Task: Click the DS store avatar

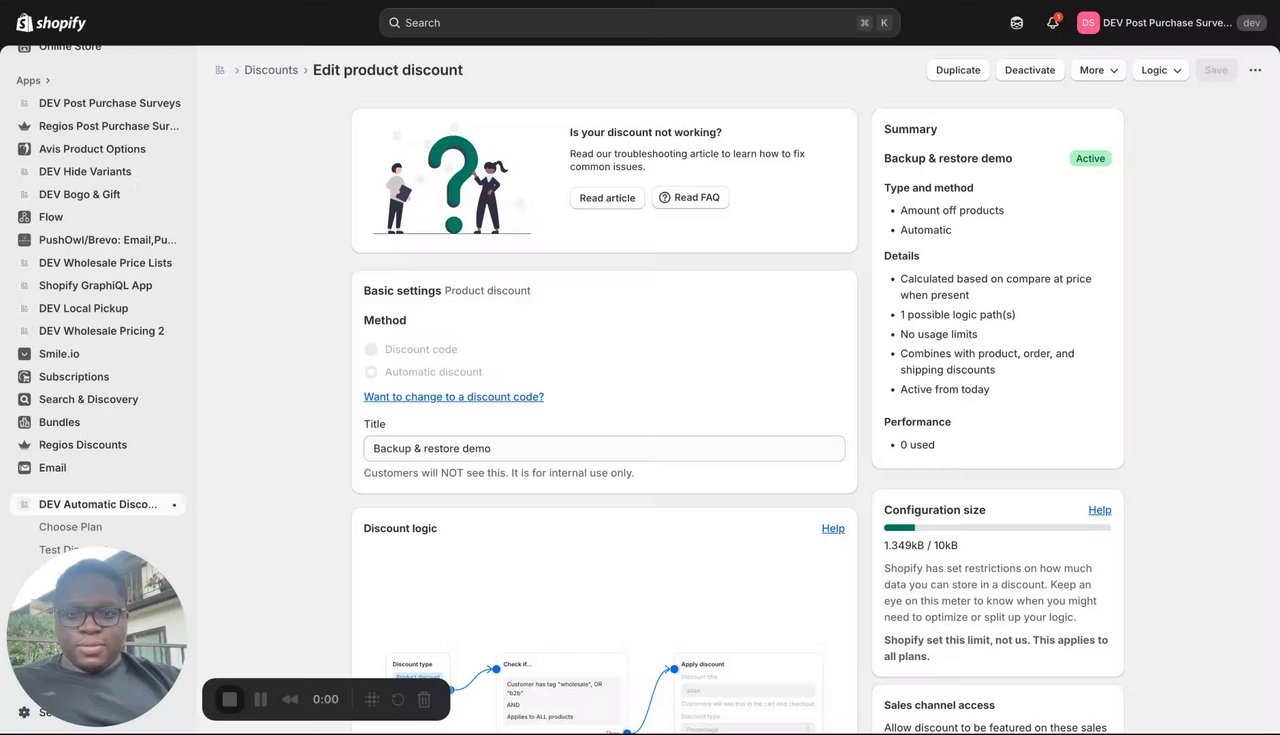Action: coord(1088,22)
